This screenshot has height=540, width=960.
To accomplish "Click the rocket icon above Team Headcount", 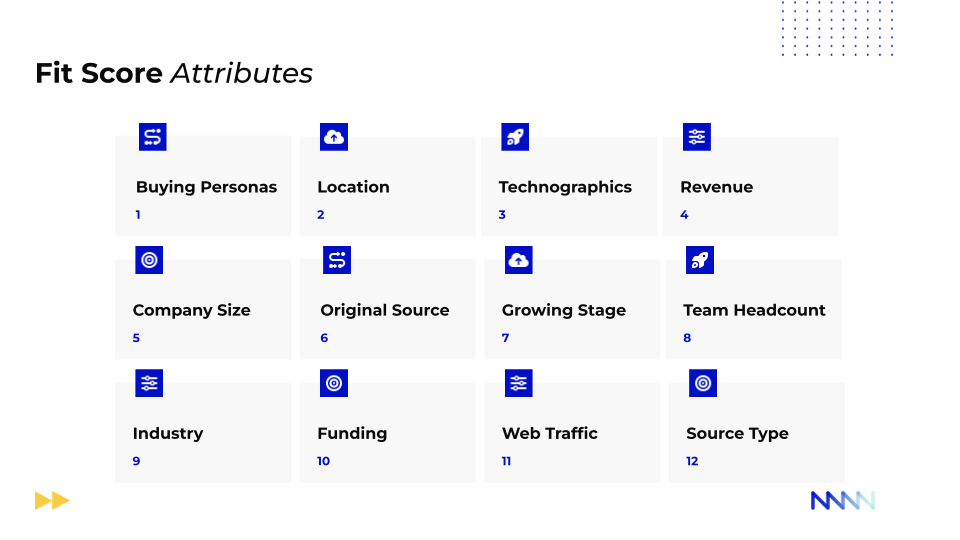I will pos(700,260).
